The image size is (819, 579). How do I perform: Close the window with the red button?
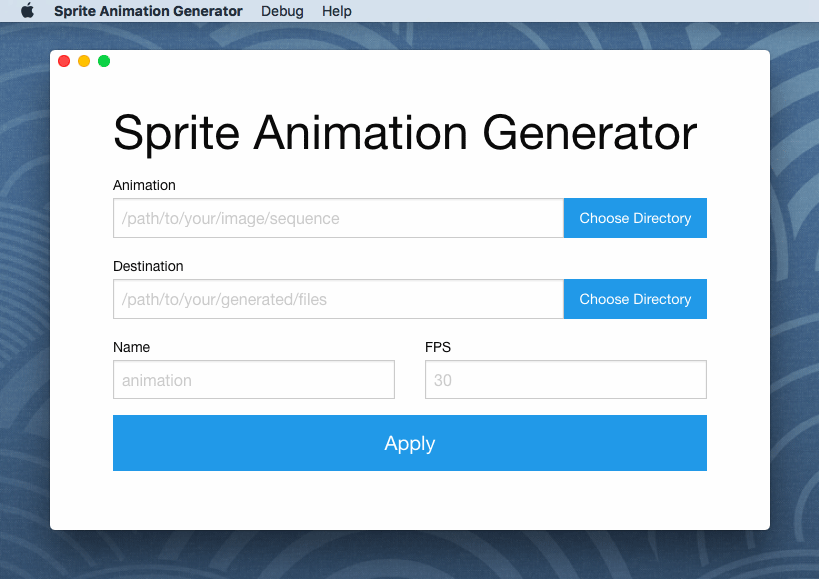(64, 61)
